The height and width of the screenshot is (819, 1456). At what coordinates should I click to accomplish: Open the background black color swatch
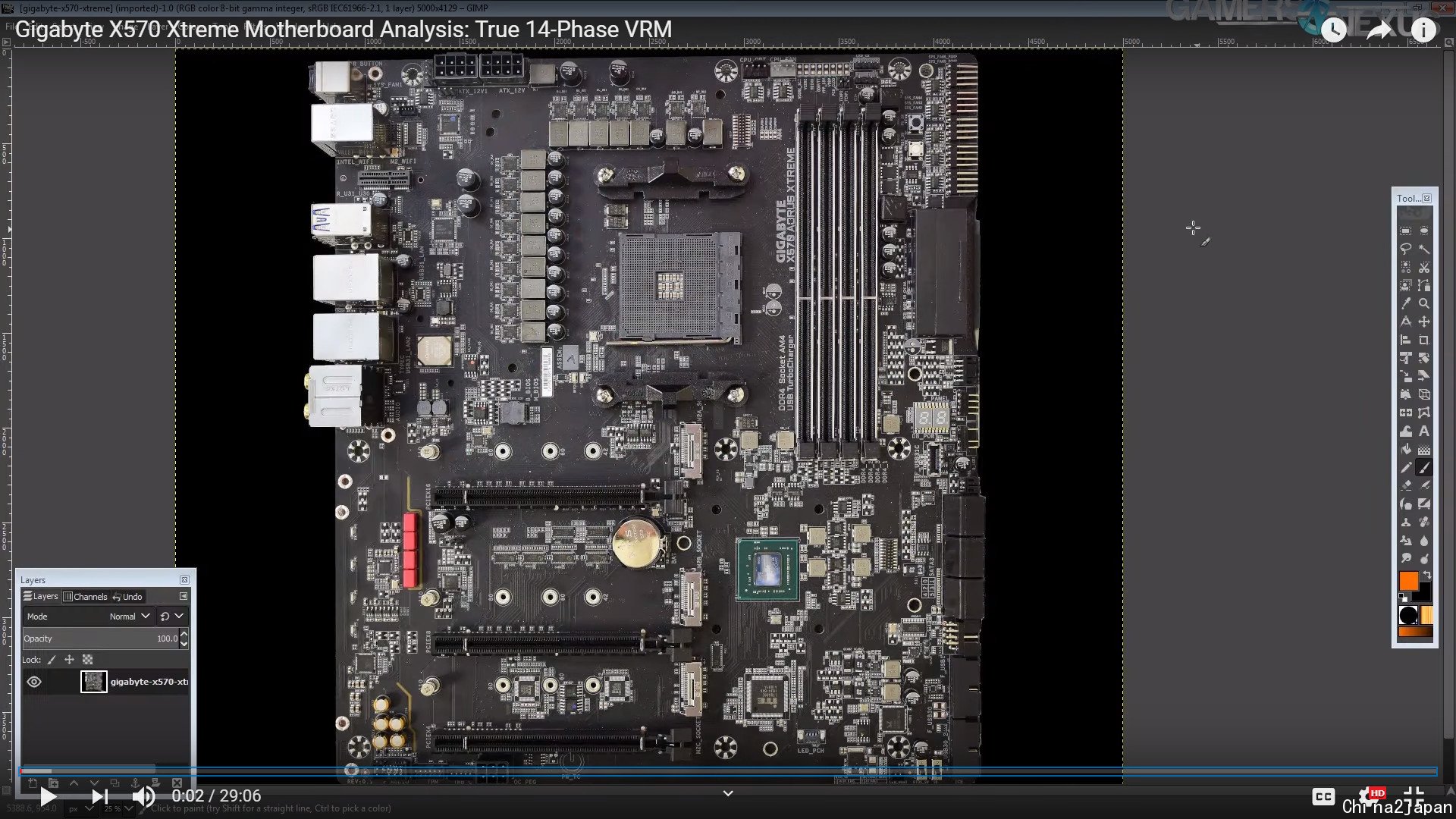click(x=1424, y=593)
